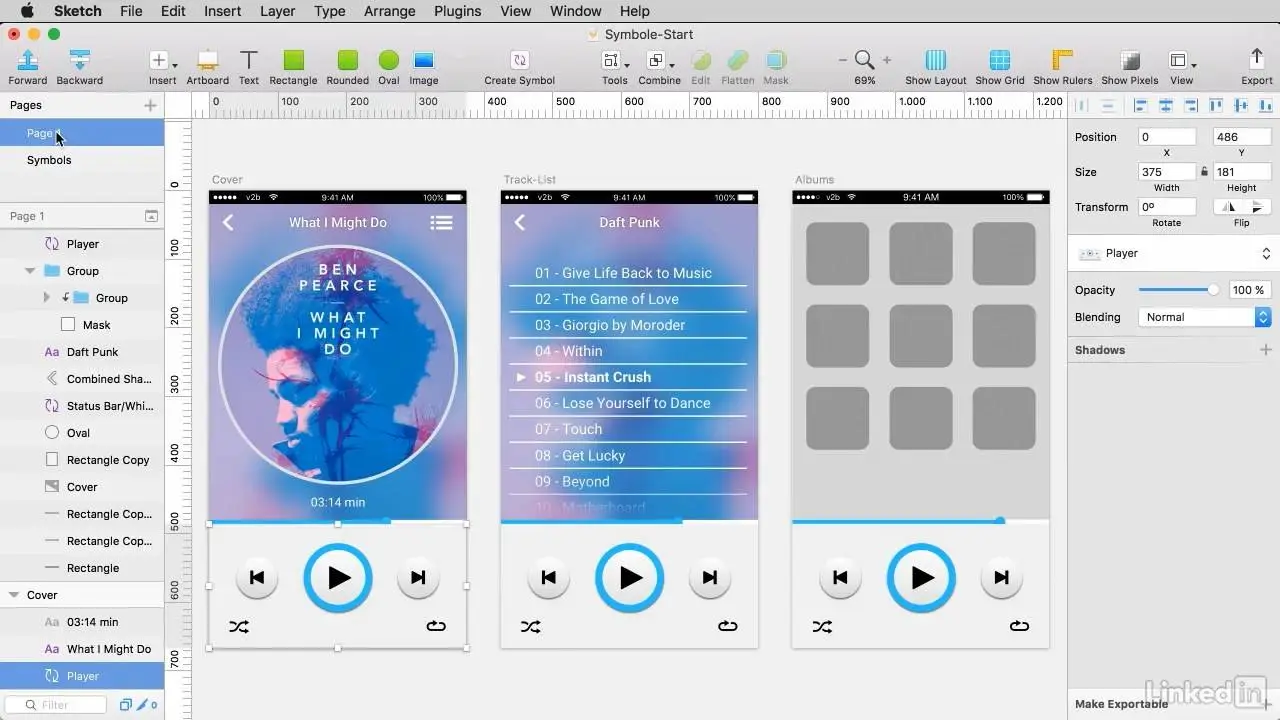
Task: Click the Backward arrange tool
Action: (x=79, y=66)
